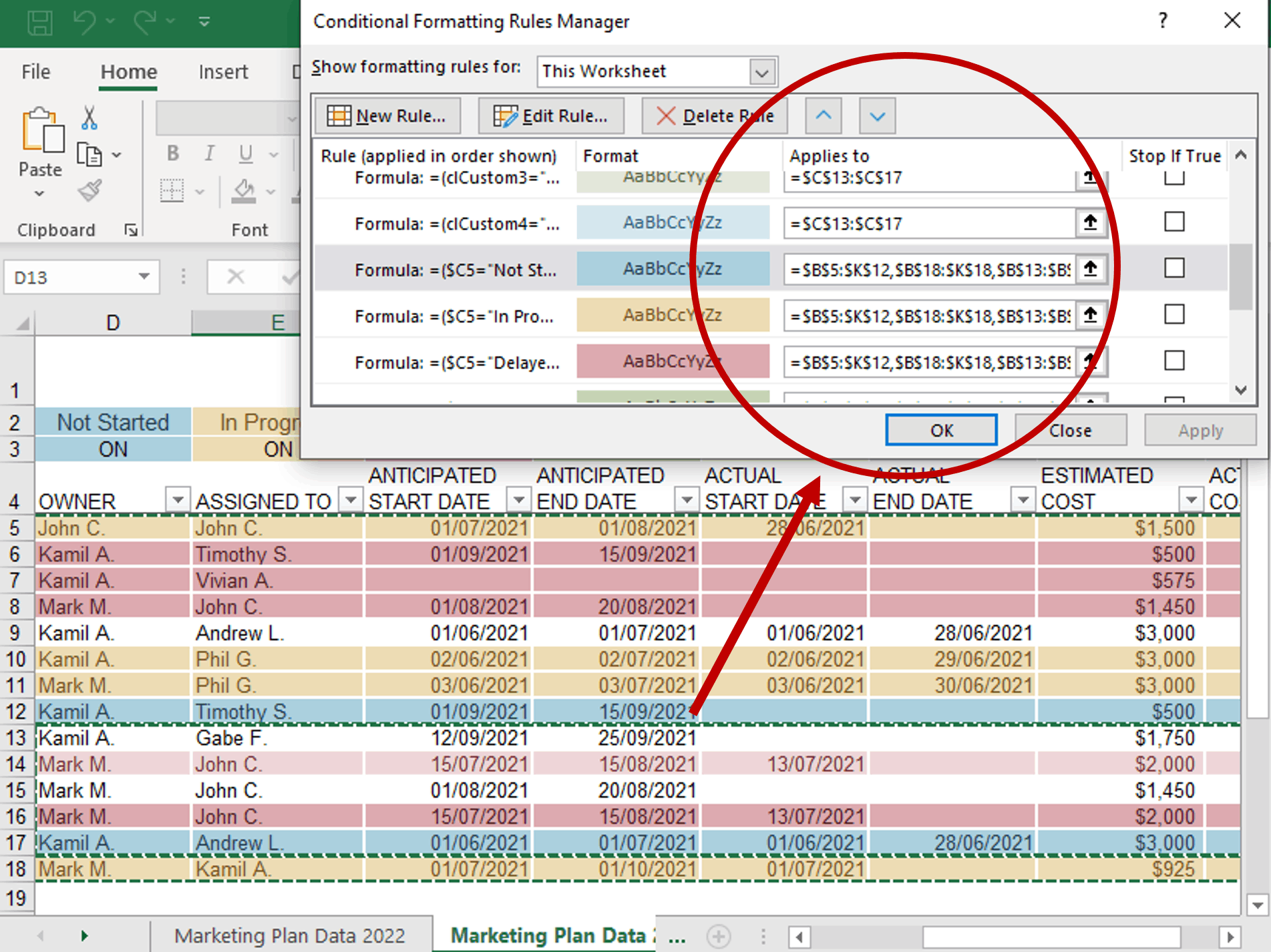Click the Save icon in title bar
The image size is (1271, 952).
click(39, 22)
